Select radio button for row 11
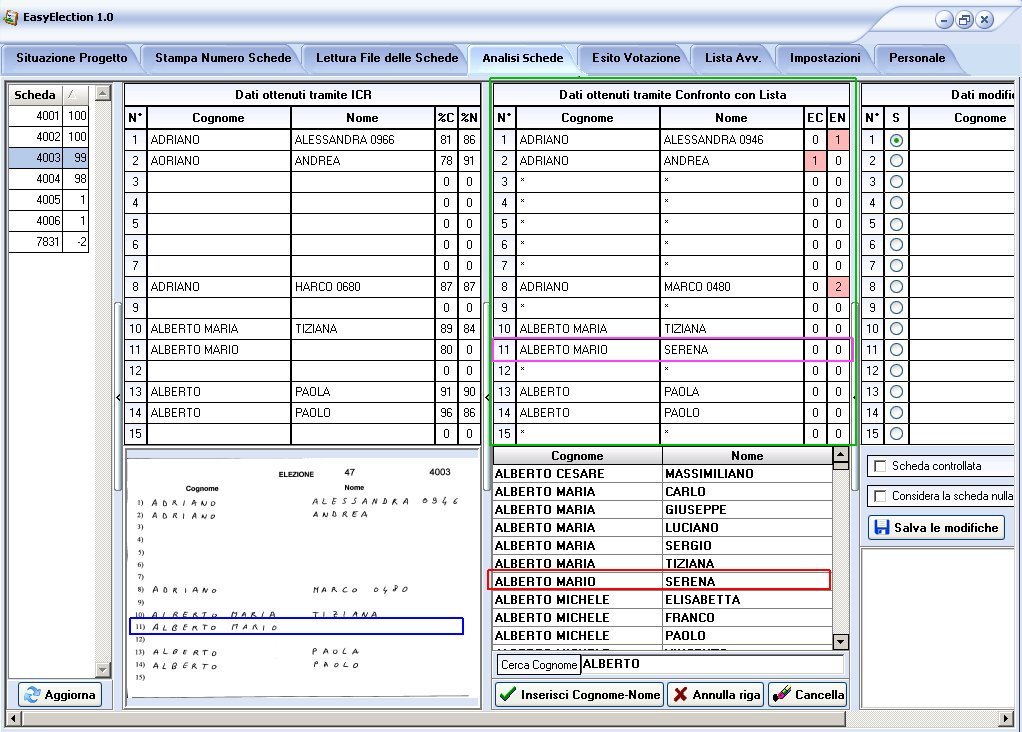Viewport: 1022px width, 732px height. [896, 350]
